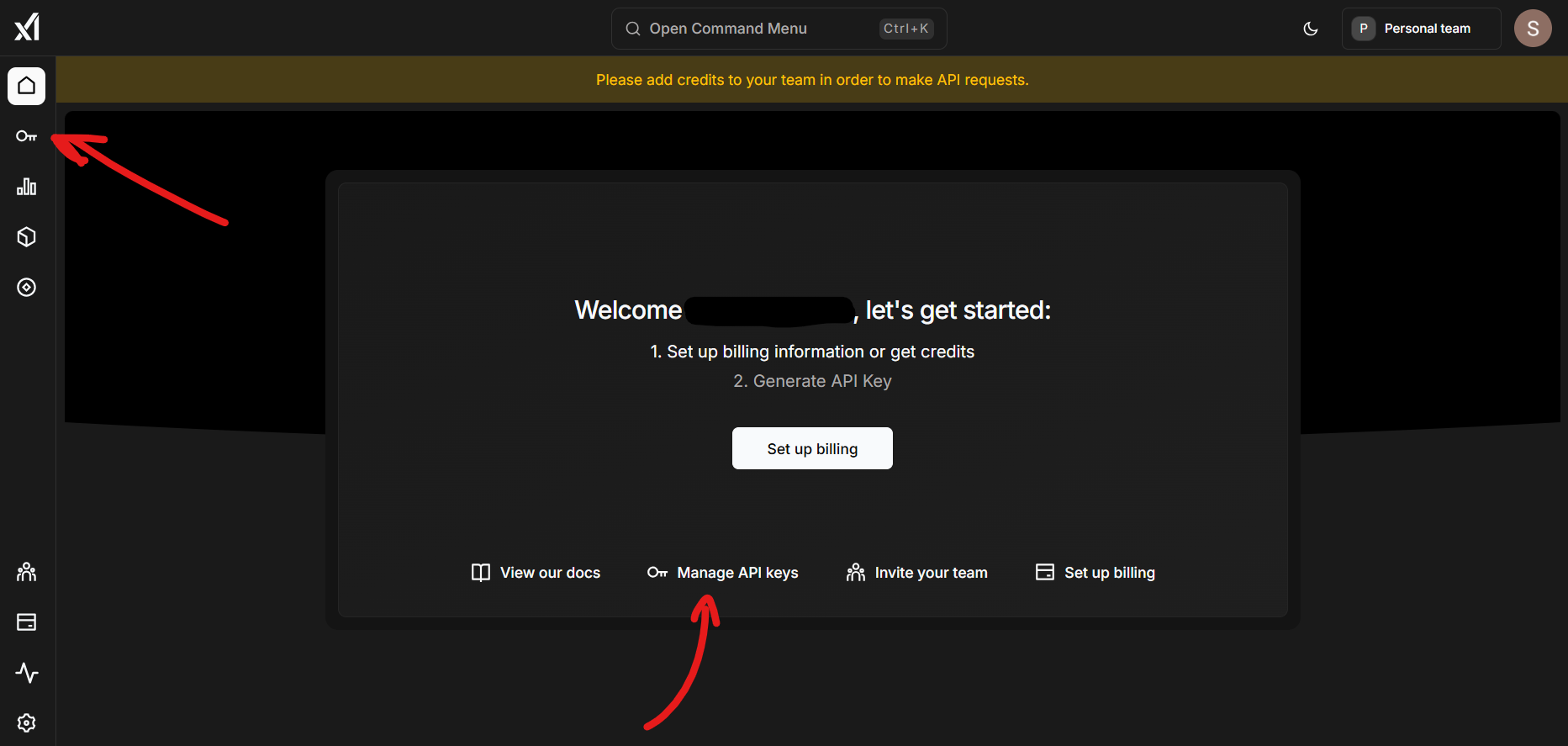Open the settings gear icon in sidebar
1568x746 pixels.
[27, 723]
